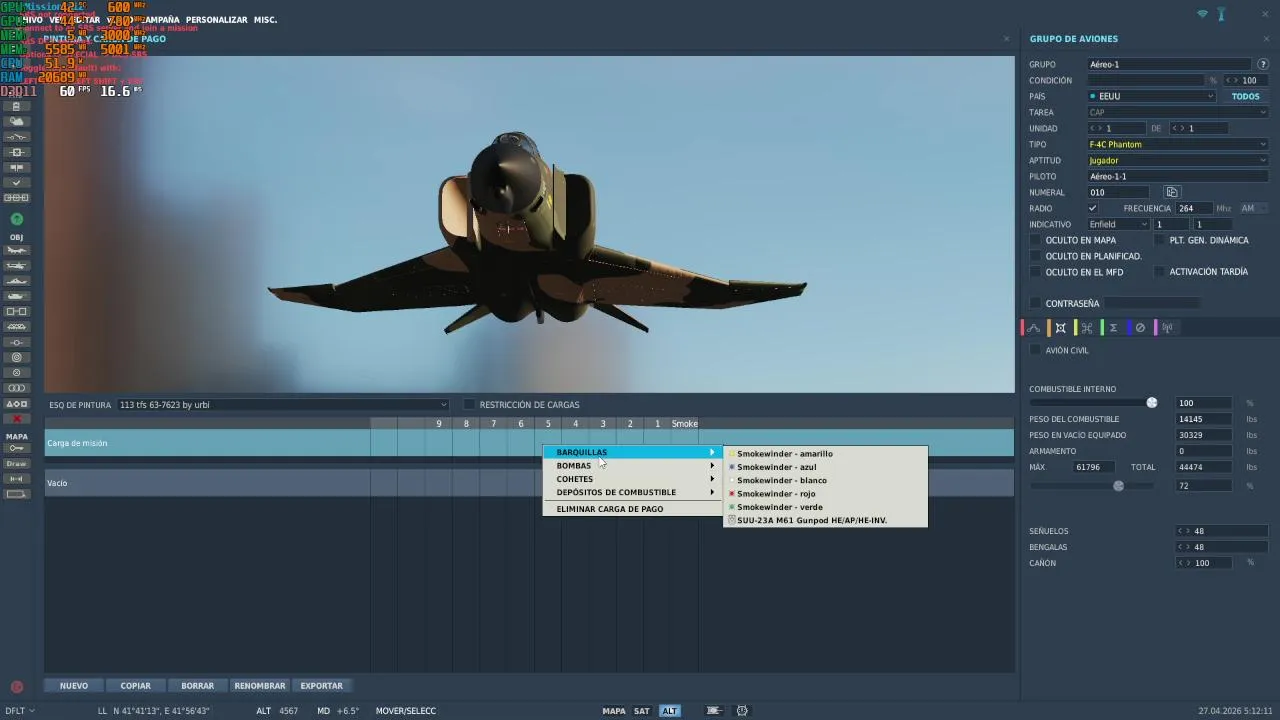1280x720 pixels.
Task: Open BOMBAS submenu in context menu
Action: [x=633, y=466]
